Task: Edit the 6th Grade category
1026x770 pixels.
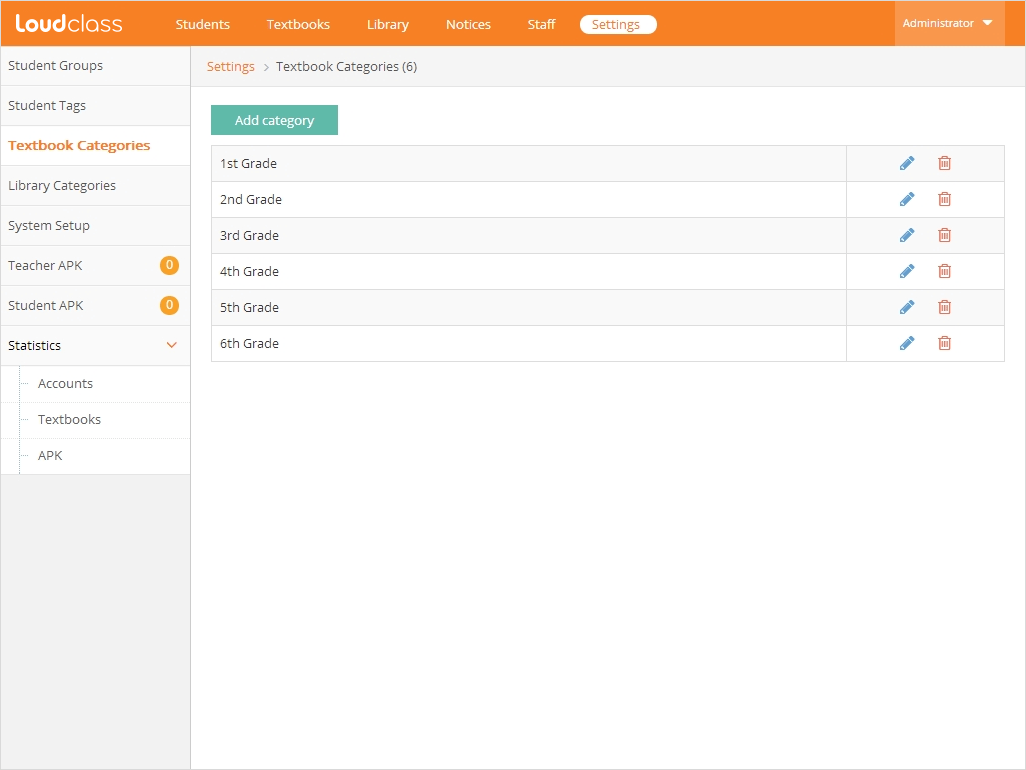Action: pos(907,343)
